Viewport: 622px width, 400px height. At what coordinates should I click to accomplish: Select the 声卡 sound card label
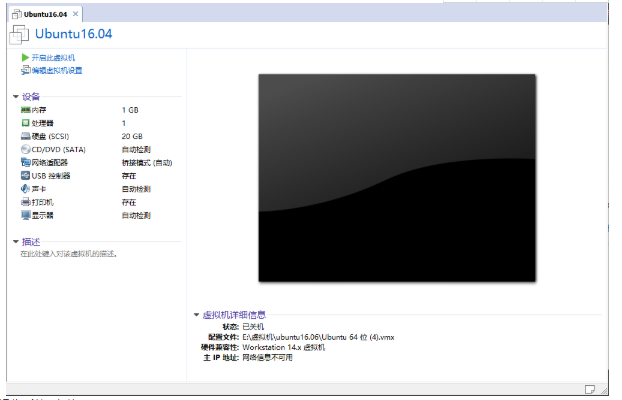tap(38, 189)
